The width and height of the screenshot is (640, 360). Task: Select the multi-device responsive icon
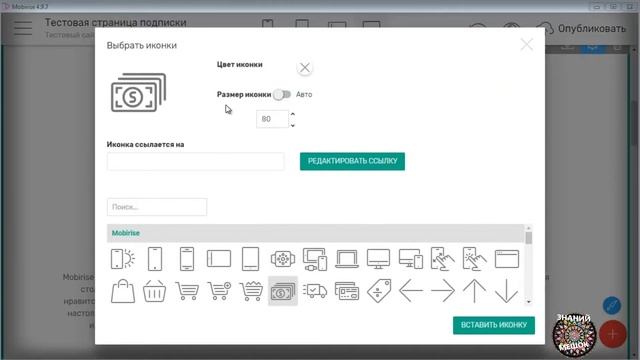(x=315, y=259)
